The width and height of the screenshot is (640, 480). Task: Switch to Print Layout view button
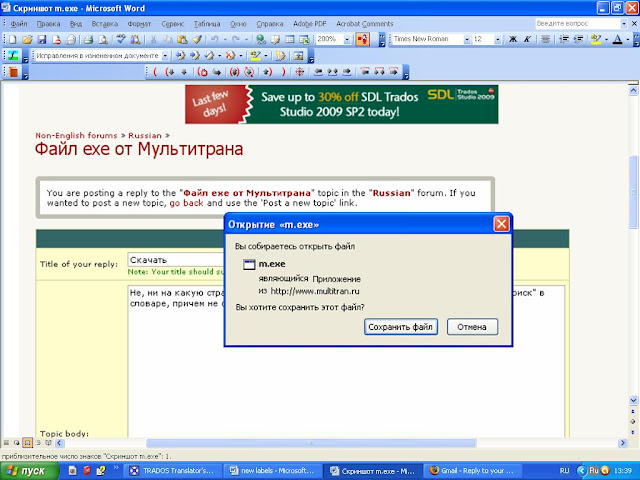click(27, 442)
